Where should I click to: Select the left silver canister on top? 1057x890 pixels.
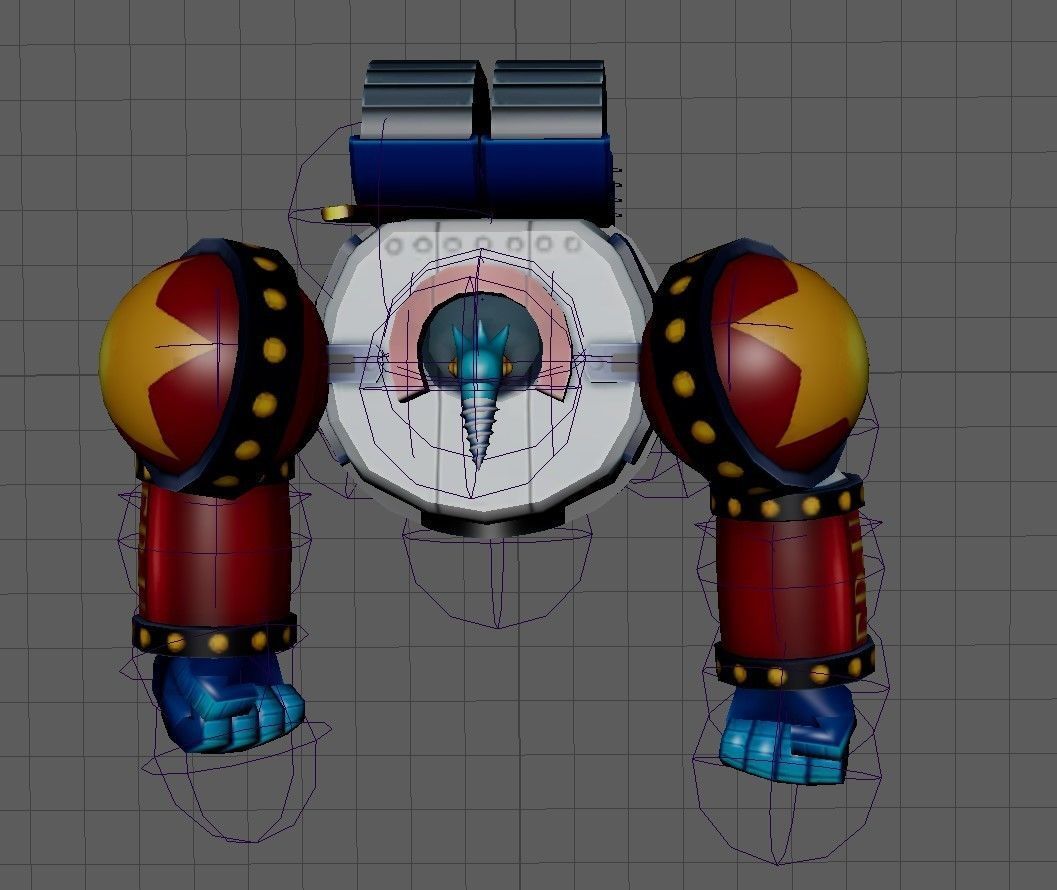coord(423,98)
